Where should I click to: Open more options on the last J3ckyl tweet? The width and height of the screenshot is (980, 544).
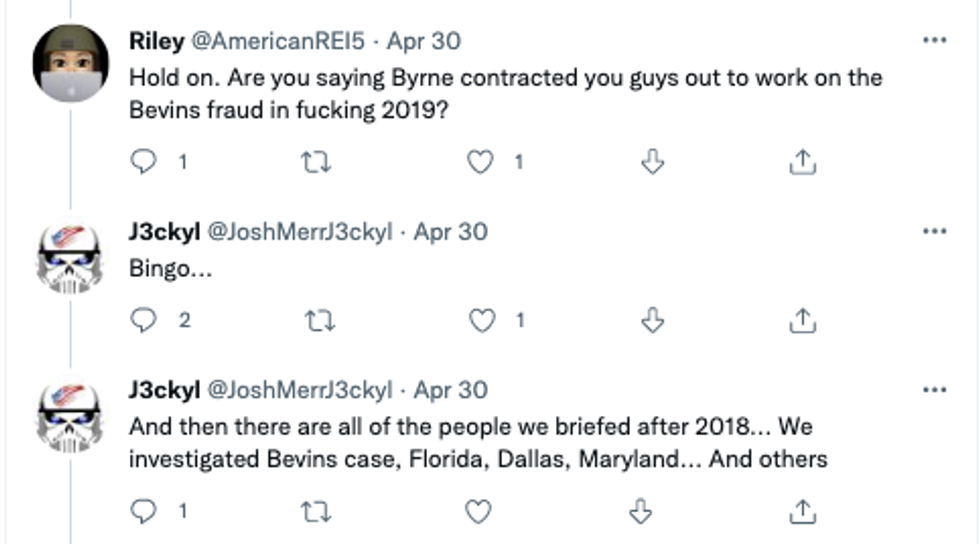tap(934, 389)
